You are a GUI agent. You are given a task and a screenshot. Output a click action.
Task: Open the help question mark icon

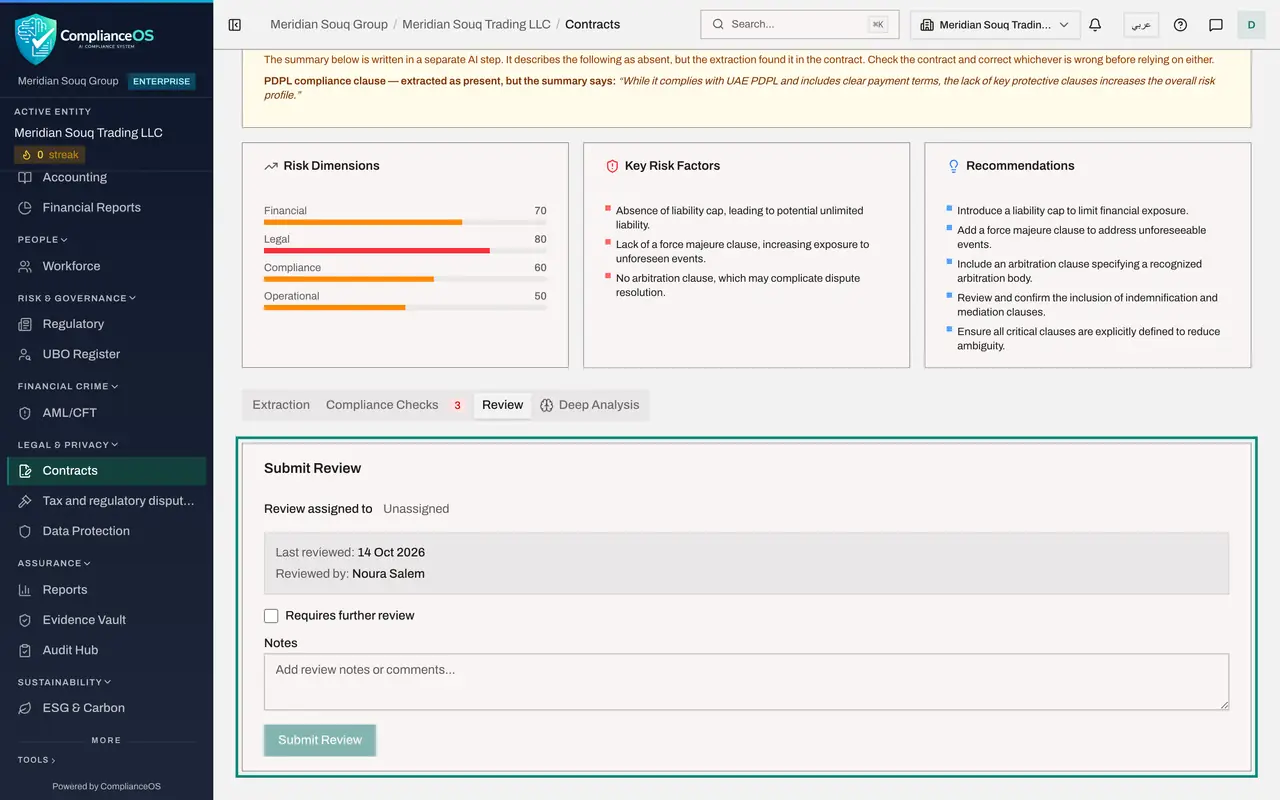click(x=1180, y=25)
